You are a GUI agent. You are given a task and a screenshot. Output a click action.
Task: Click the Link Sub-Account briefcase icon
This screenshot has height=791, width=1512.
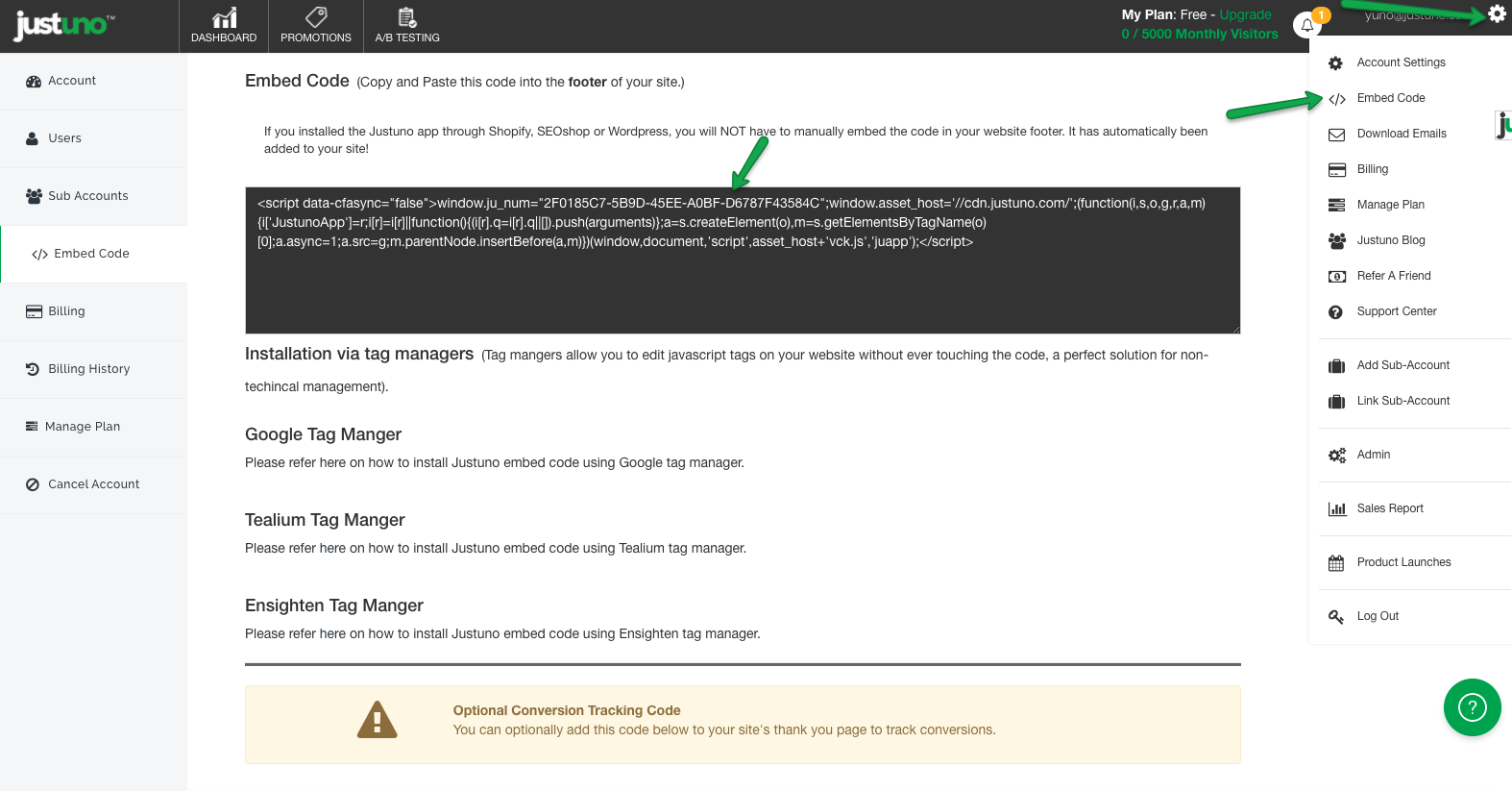pyautogui.click(x=1336, y=402)
